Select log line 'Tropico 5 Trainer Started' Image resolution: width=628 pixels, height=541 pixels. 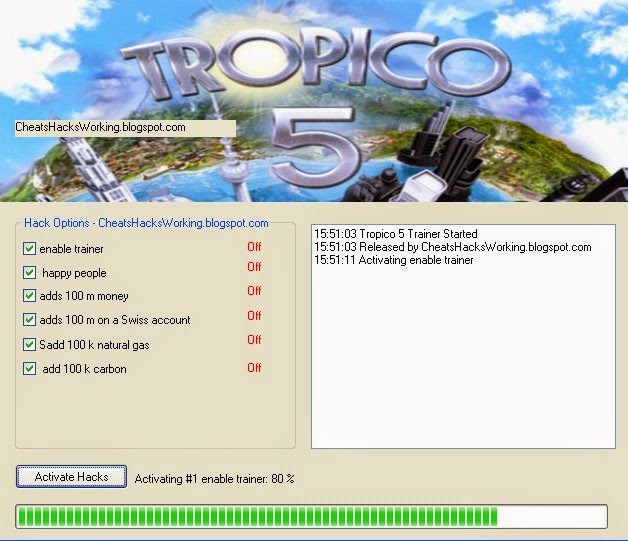coord(396,233)
